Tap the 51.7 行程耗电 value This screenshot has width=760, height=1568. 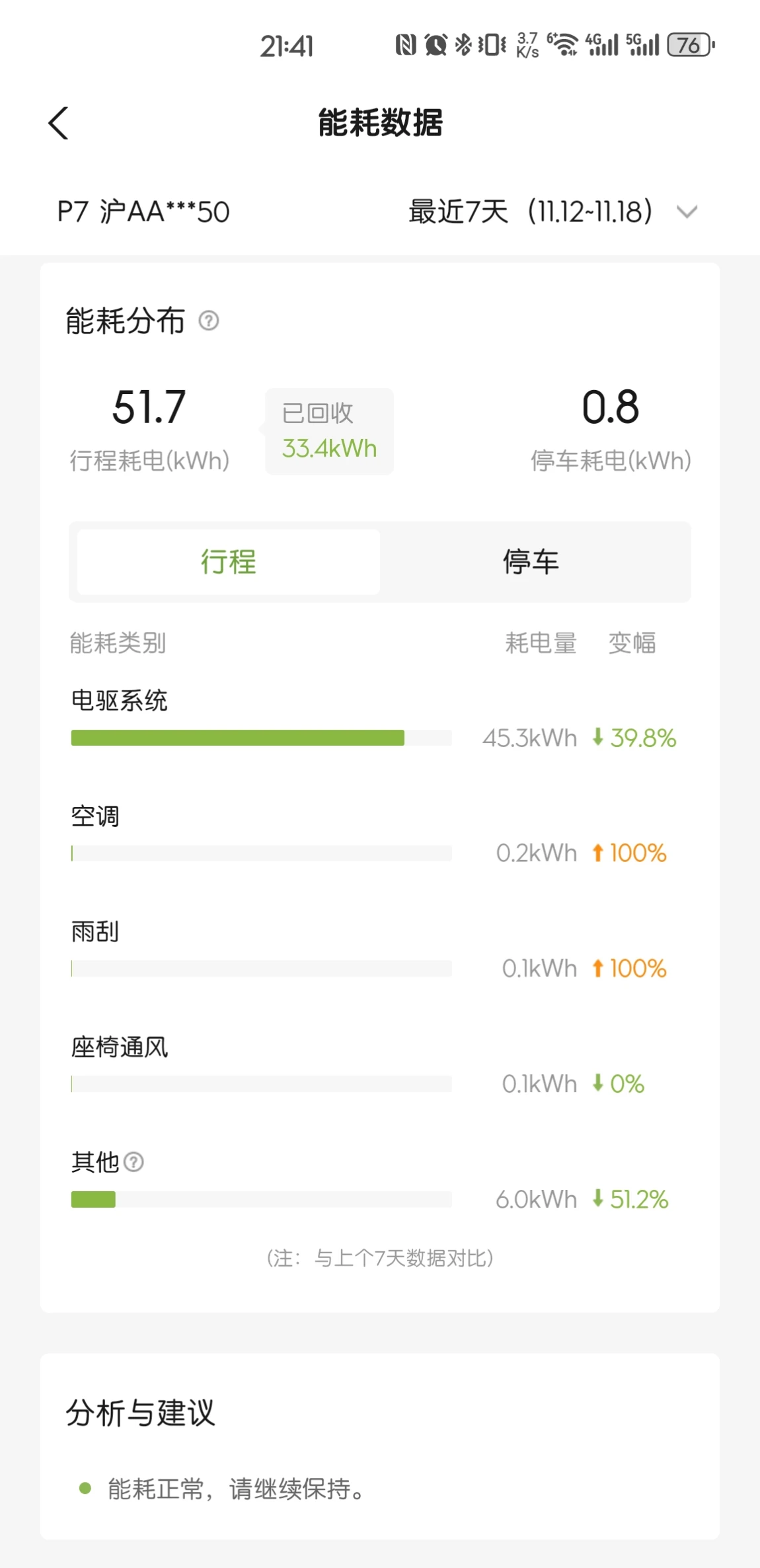tap(149, 407)
